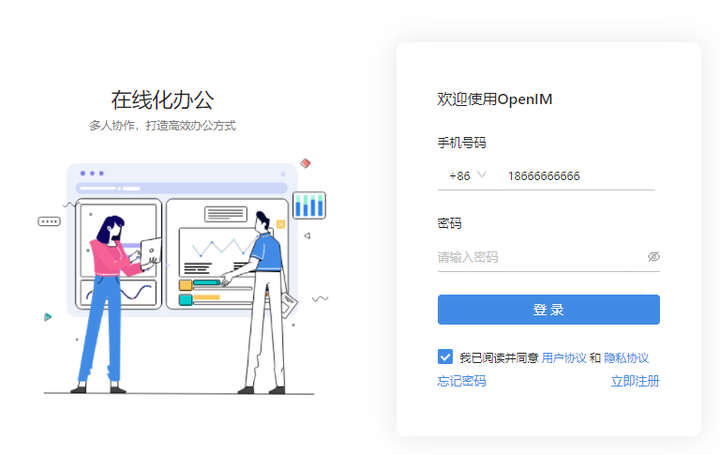
Task: Uncheck the 我已阅读并同意 agreement checkbox
Action: tap(445, 357)
